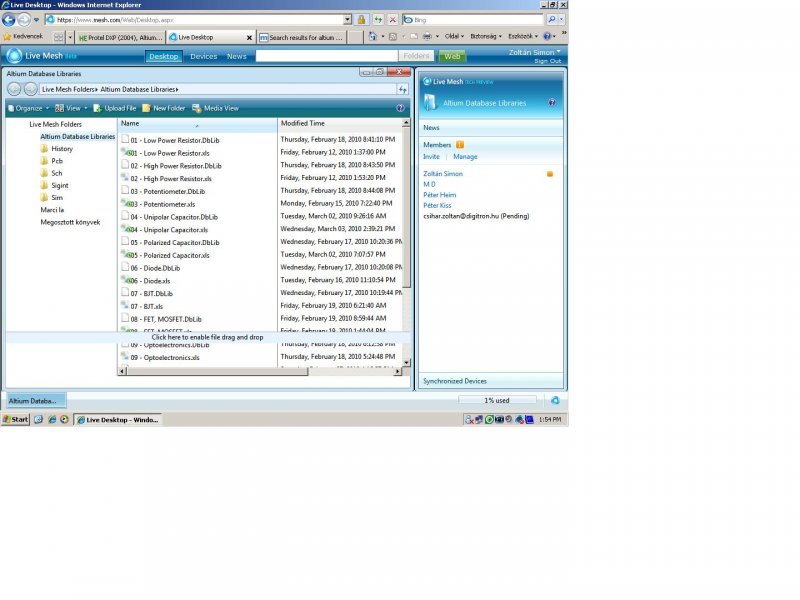This screenshot has width=800, height=600.
Task: Open the Quick Tabs list dropdown arrow
Action: click(x=70, y=37)
